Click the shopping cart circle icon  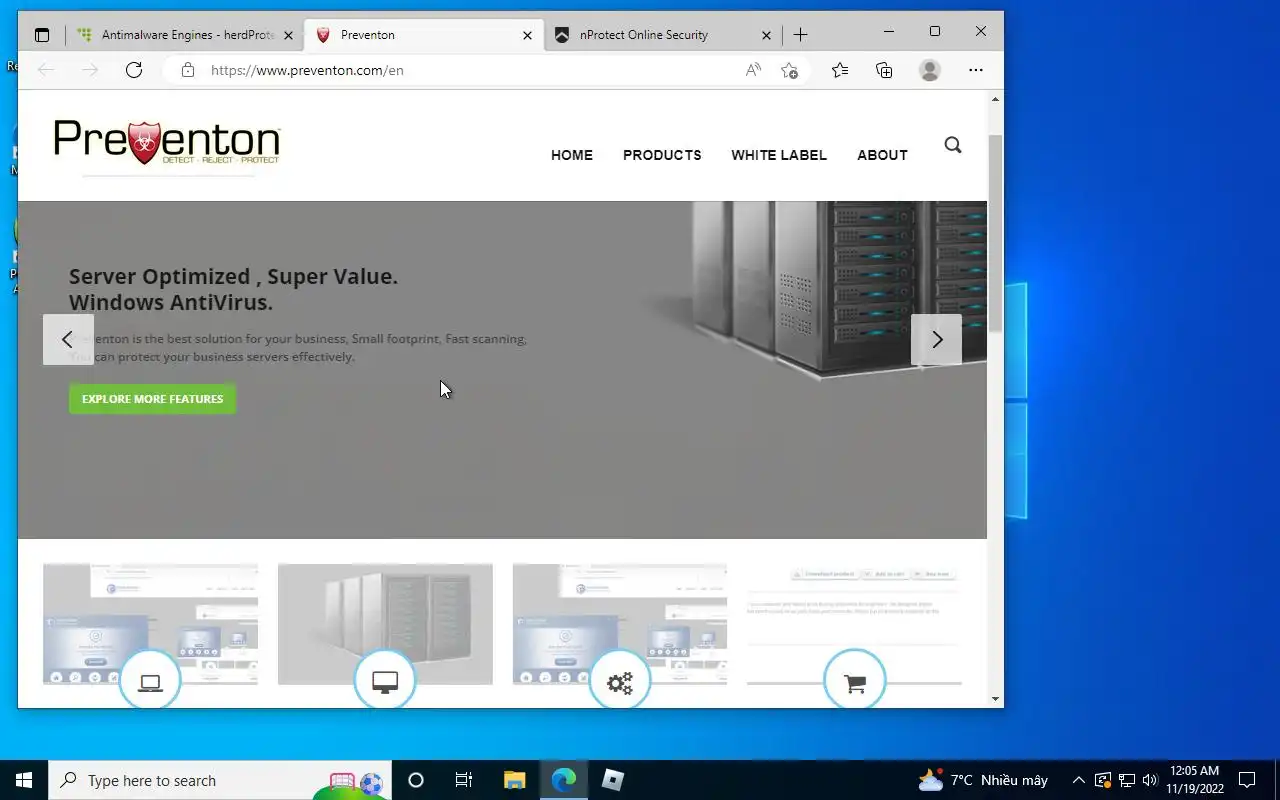[x=855, y=682]
